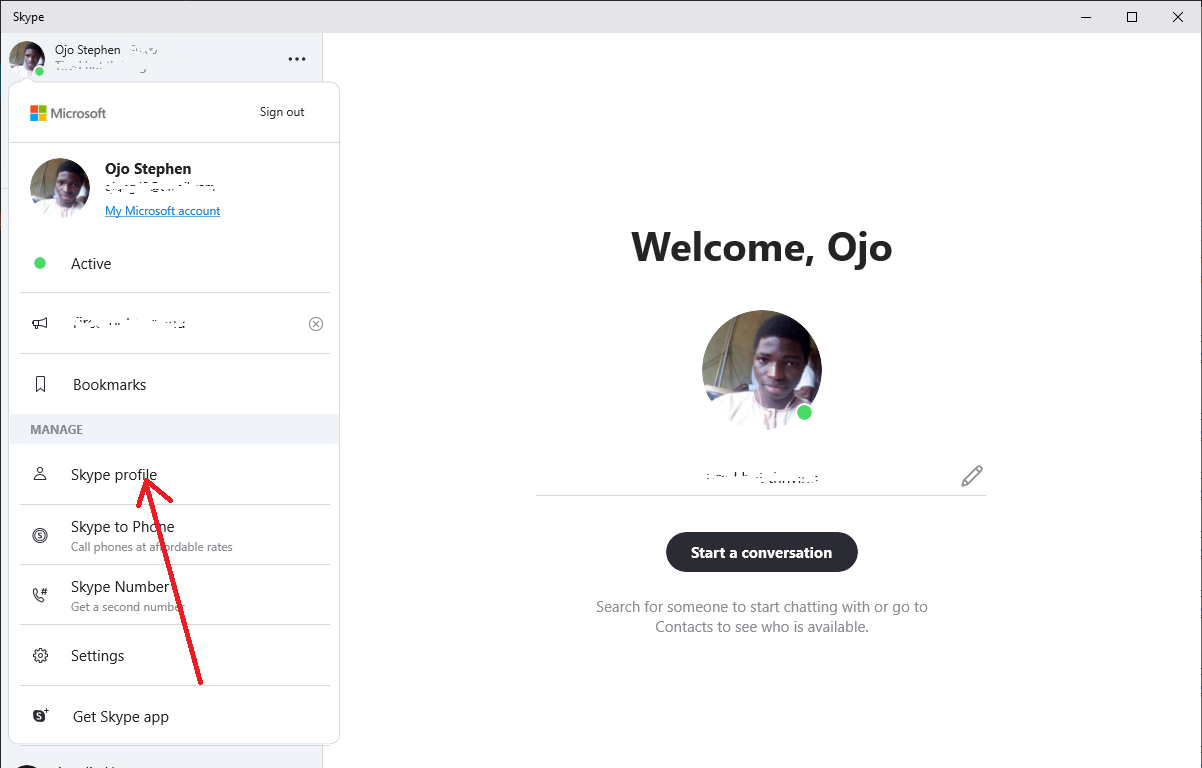Minimize the Skype window
The height and width of the screenshot is (768, 1202).
click(1087, 17)
